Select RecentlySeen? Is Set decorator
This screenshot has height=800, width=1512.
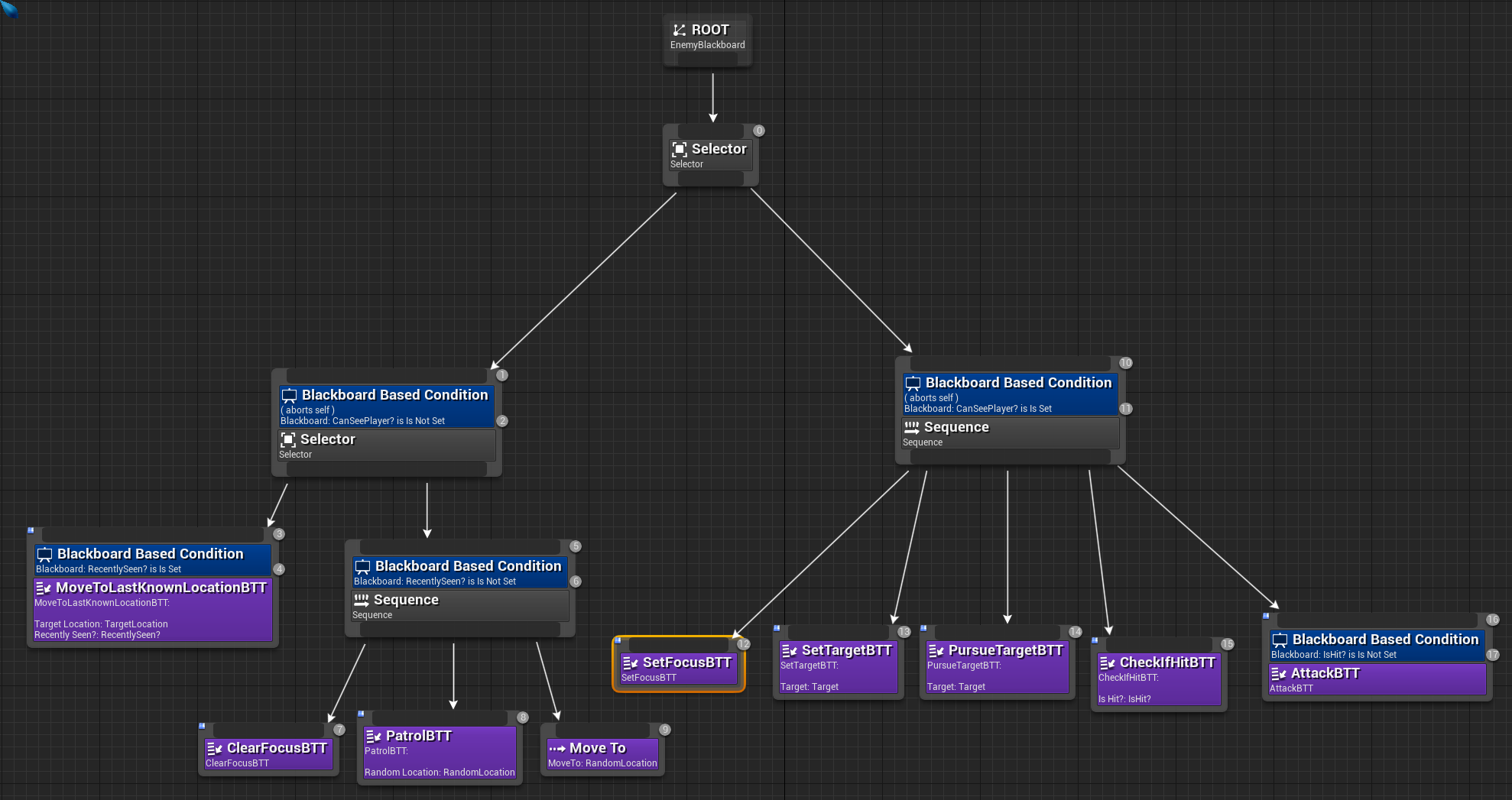[153, 560]
